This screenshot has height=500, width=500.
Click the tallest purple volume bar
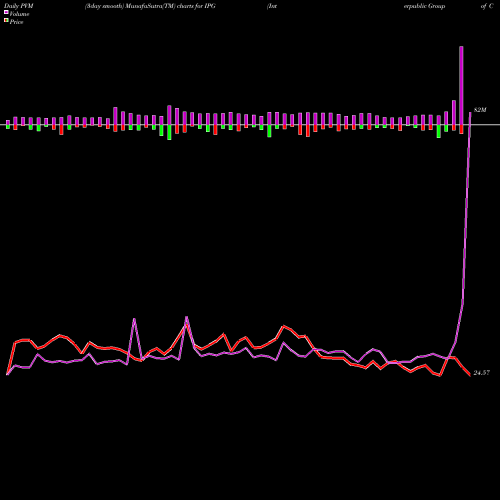coord(461,85)
